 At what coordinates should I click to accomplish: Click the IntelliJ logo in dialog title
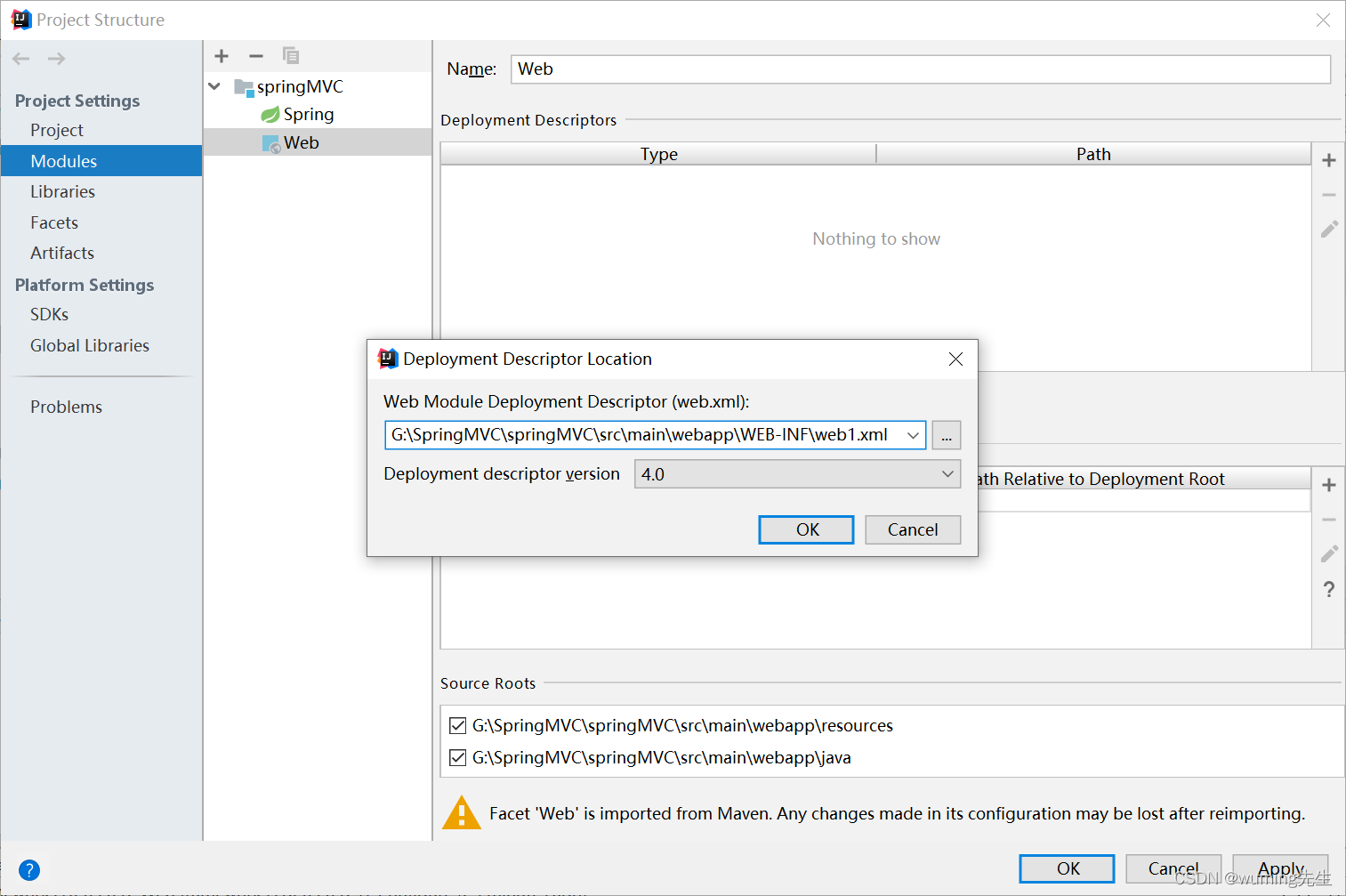point(388,359)
